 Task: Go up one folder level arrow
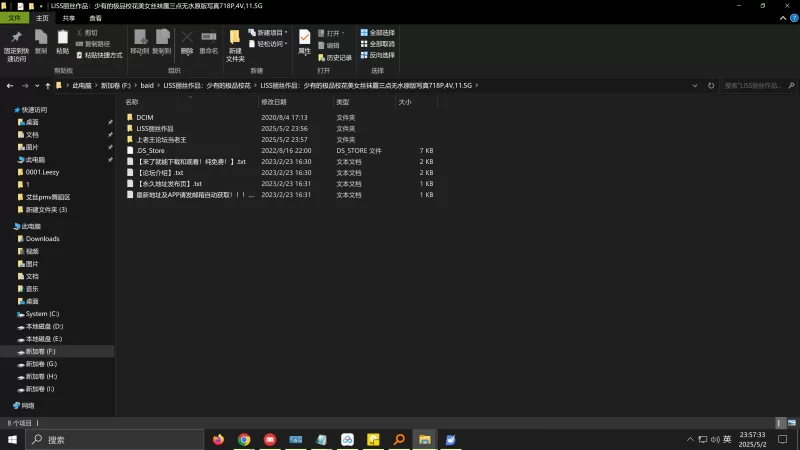pyautogui.click(x=47, y=86)
